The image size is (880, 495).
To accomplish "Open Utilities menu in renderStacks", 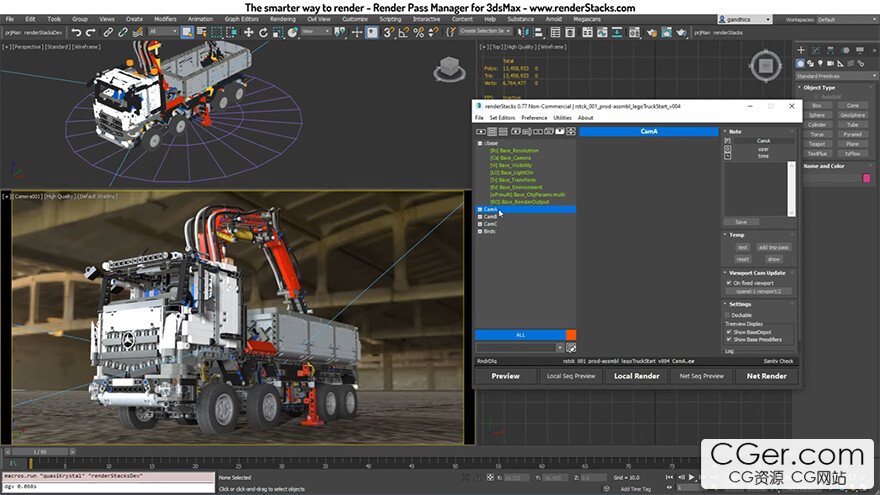I will 562,118.
